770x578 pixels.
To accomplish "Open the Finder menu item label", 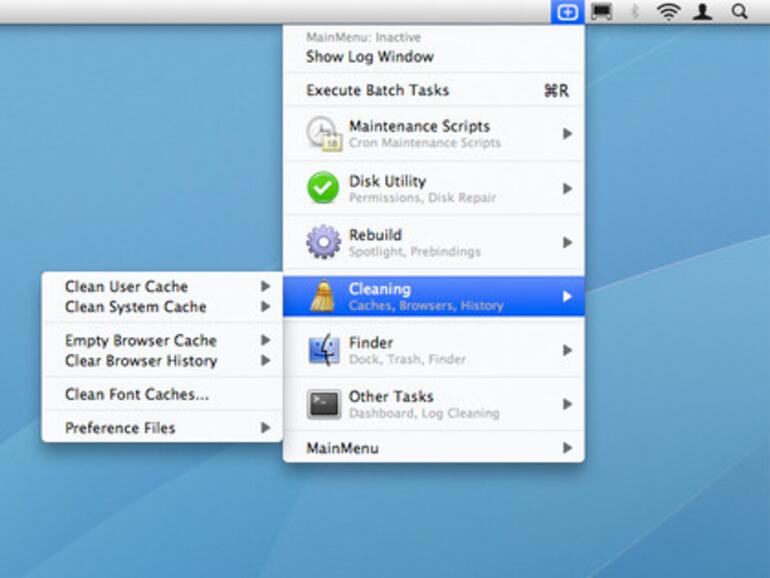I will 371,342.
